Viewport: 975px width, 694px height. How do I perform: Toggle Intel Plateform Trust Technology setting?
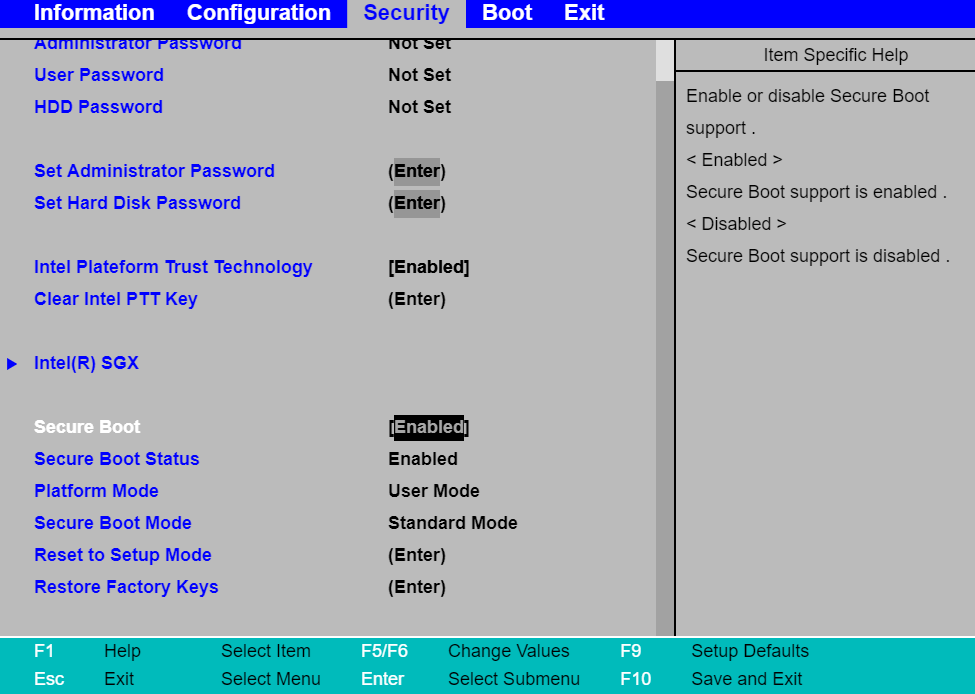pyautogui.click(x=428, y=267)
